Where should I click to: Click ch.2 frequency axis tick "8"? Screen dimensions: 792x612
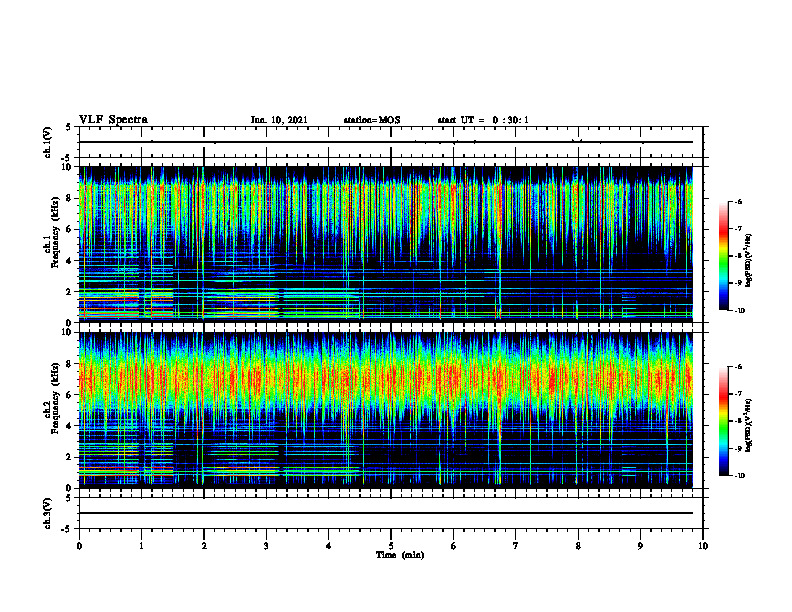pyautogui.click(x=70, y=364)
